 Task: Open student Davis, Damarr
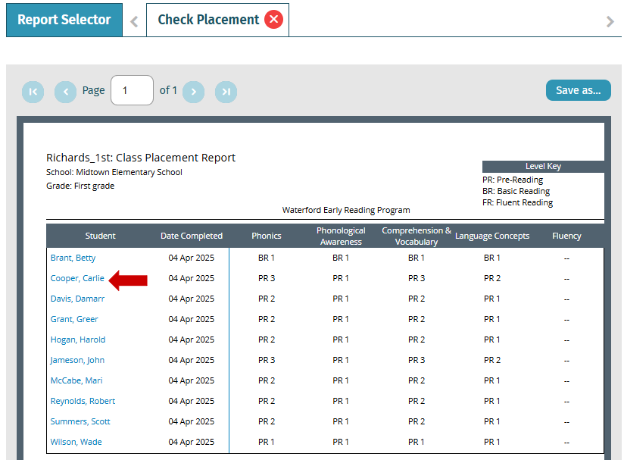click(77, 299)
